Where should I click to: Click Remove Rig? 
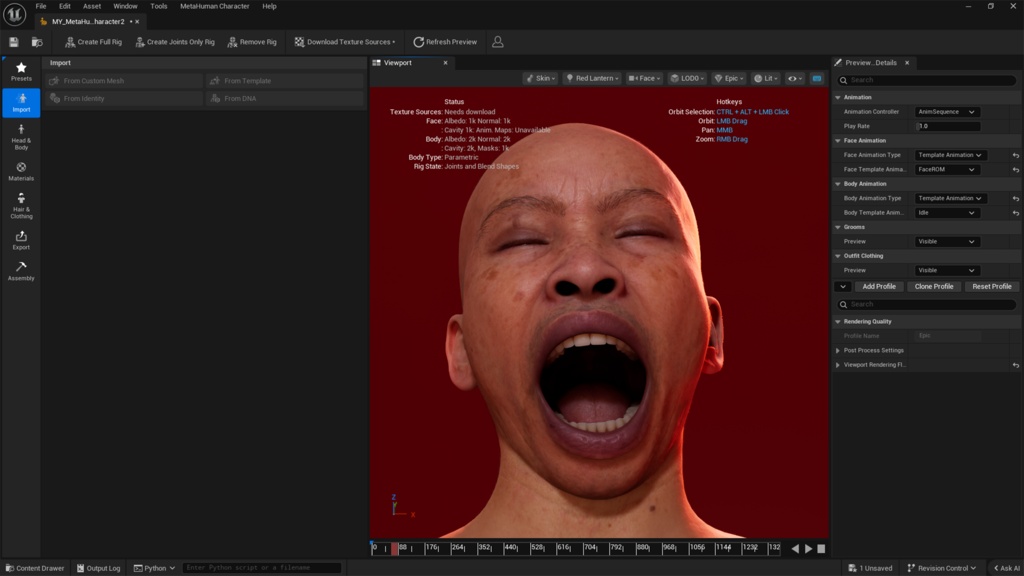(x=251, y=42)
